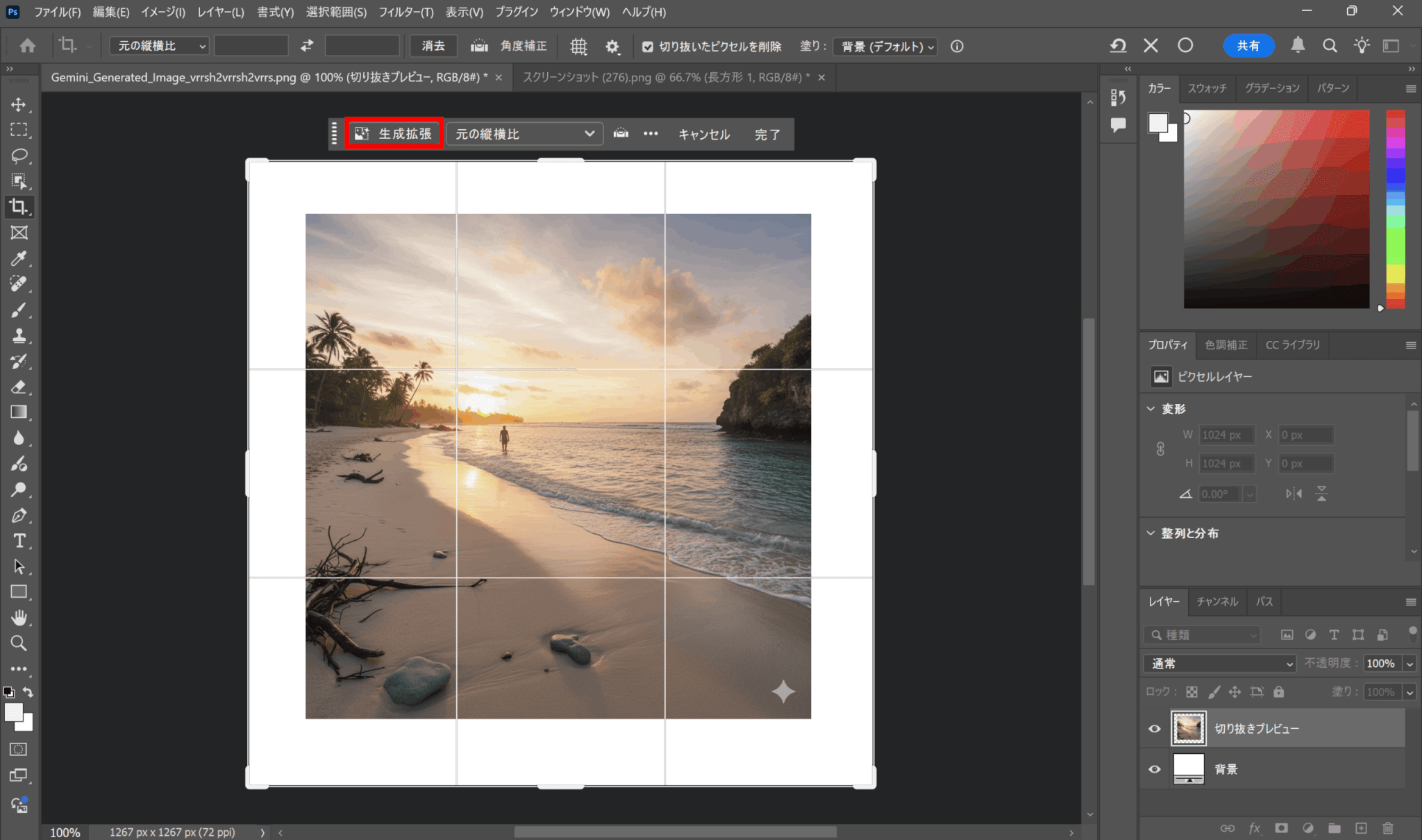Open the フィルター(T) menu
The image size is (1422, 840).
pos(405,12)
